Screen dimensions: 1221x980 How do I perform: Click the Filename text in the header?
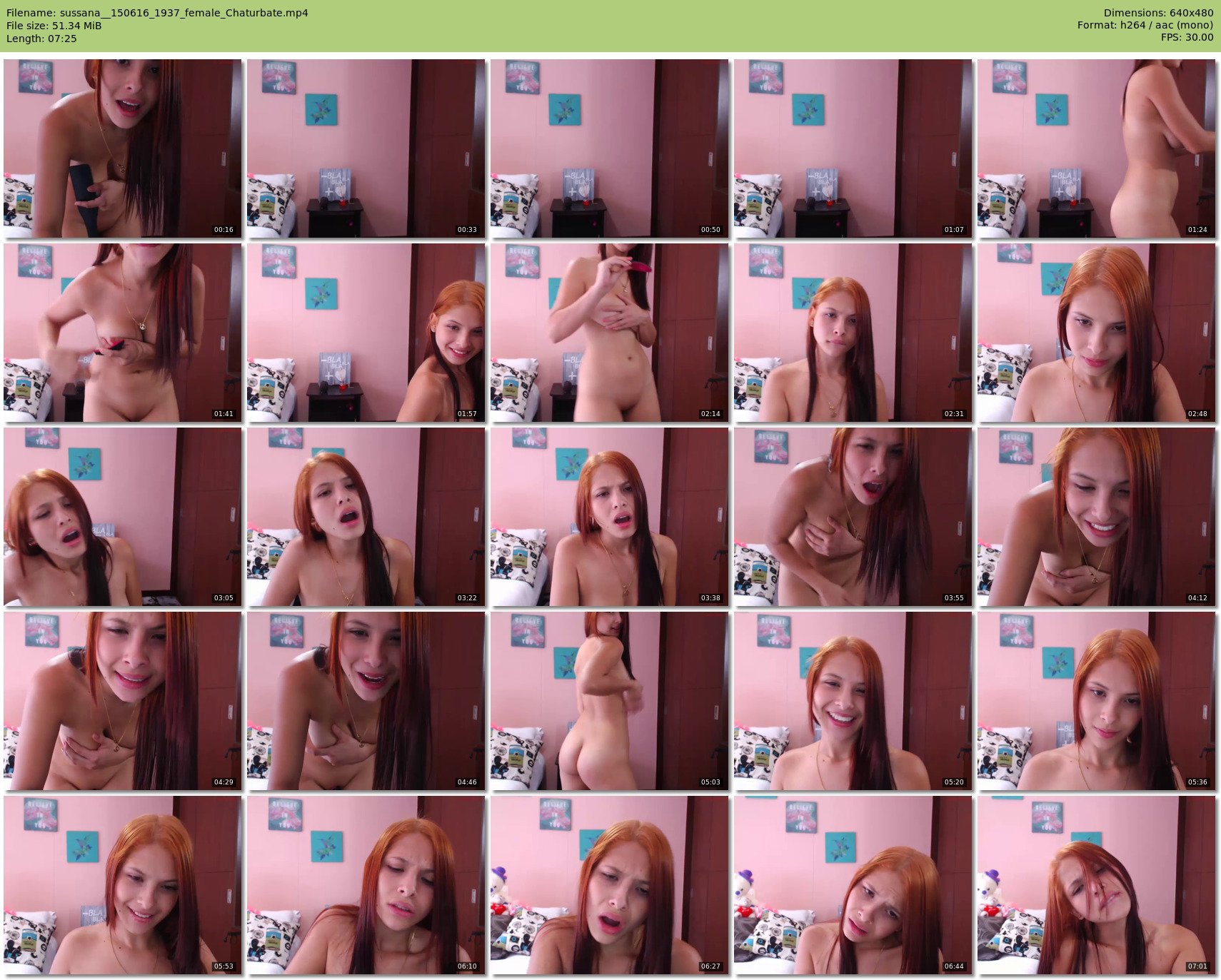pos(157,13)
